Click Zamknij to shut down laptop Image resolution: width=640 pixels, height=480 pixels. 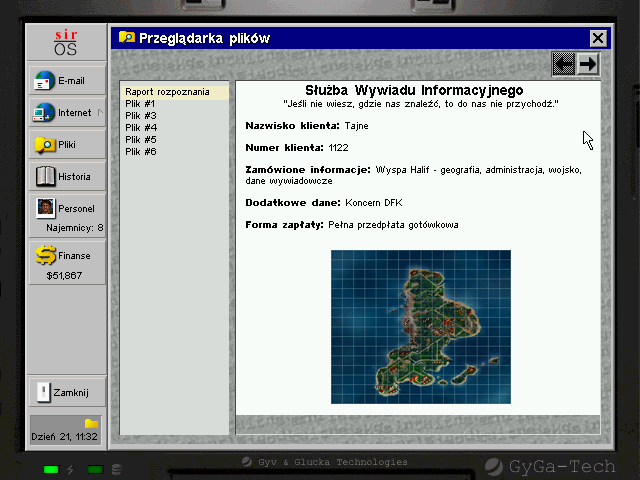point(67,393)
